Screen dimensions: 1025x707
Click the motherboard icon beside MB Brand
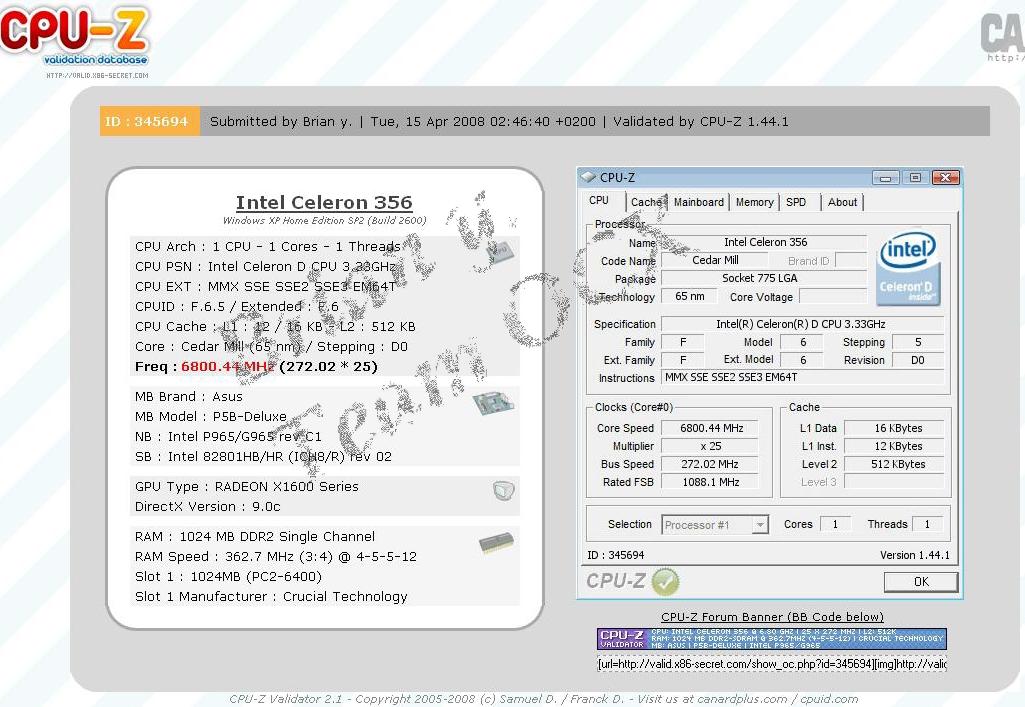494,403
